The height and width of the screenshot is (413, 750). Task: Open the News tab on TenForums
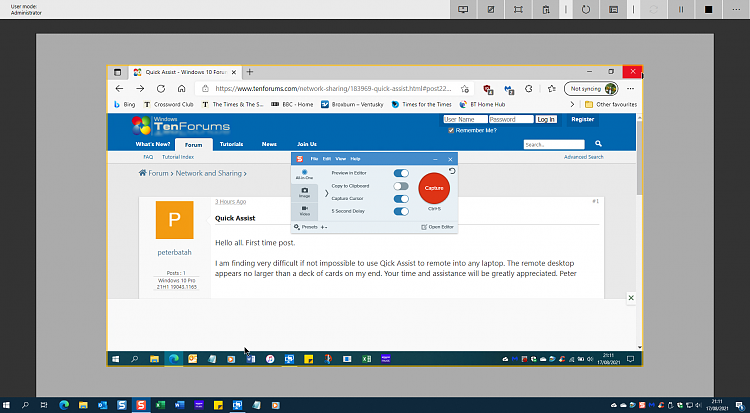click(269, 144)
